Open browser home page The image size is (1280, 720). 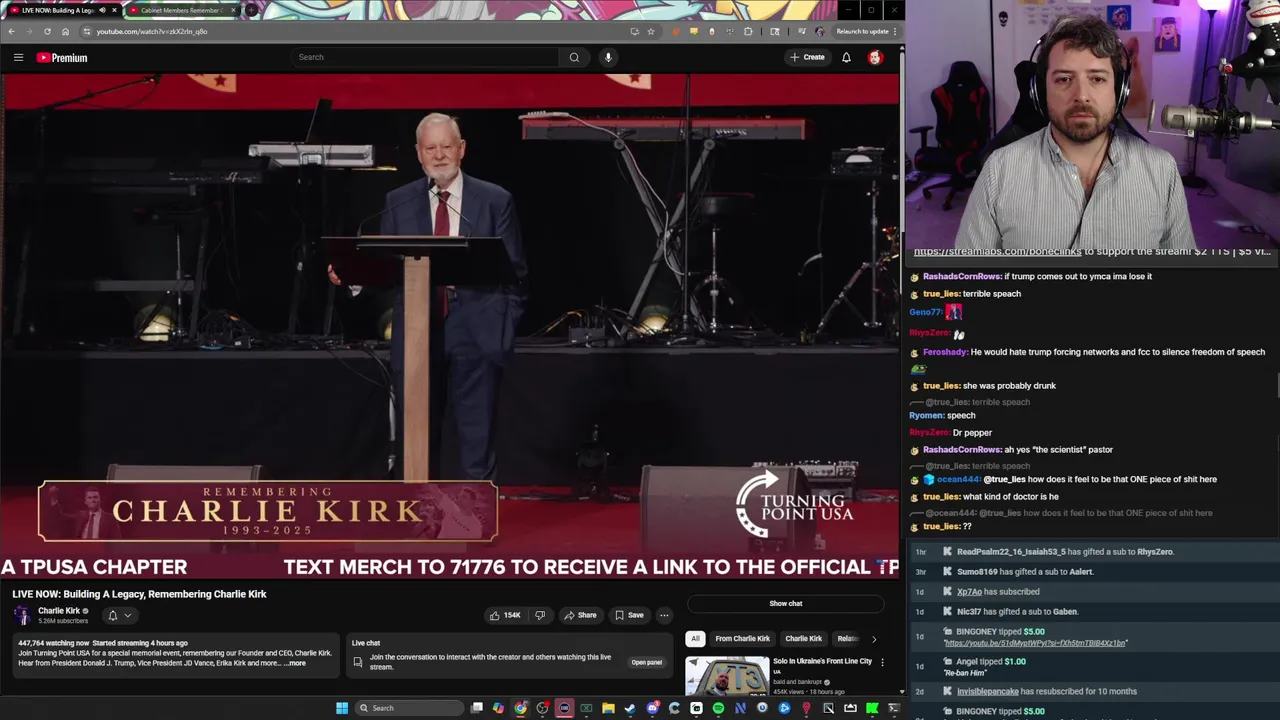(65, 31)
